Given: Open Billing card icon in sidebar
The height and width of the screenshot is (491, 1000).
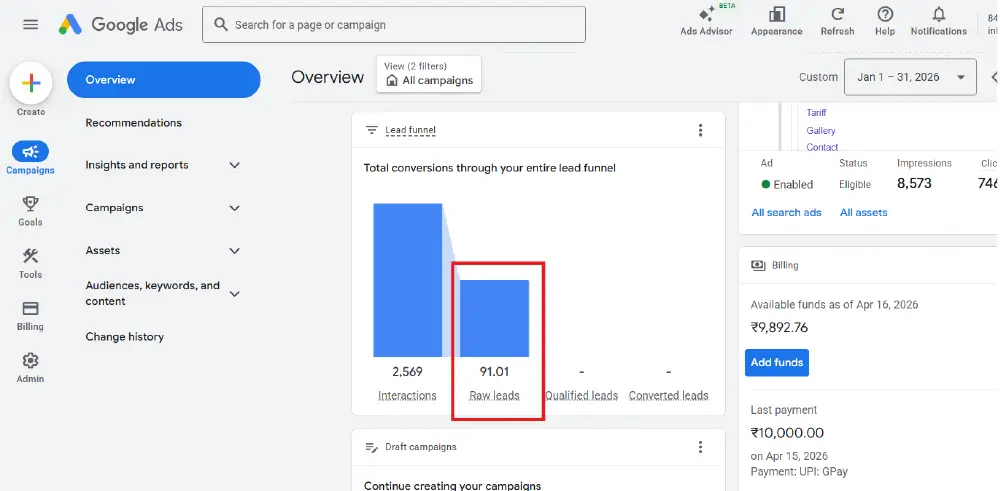Looking at the screenshot, I should tap(30, 309).
